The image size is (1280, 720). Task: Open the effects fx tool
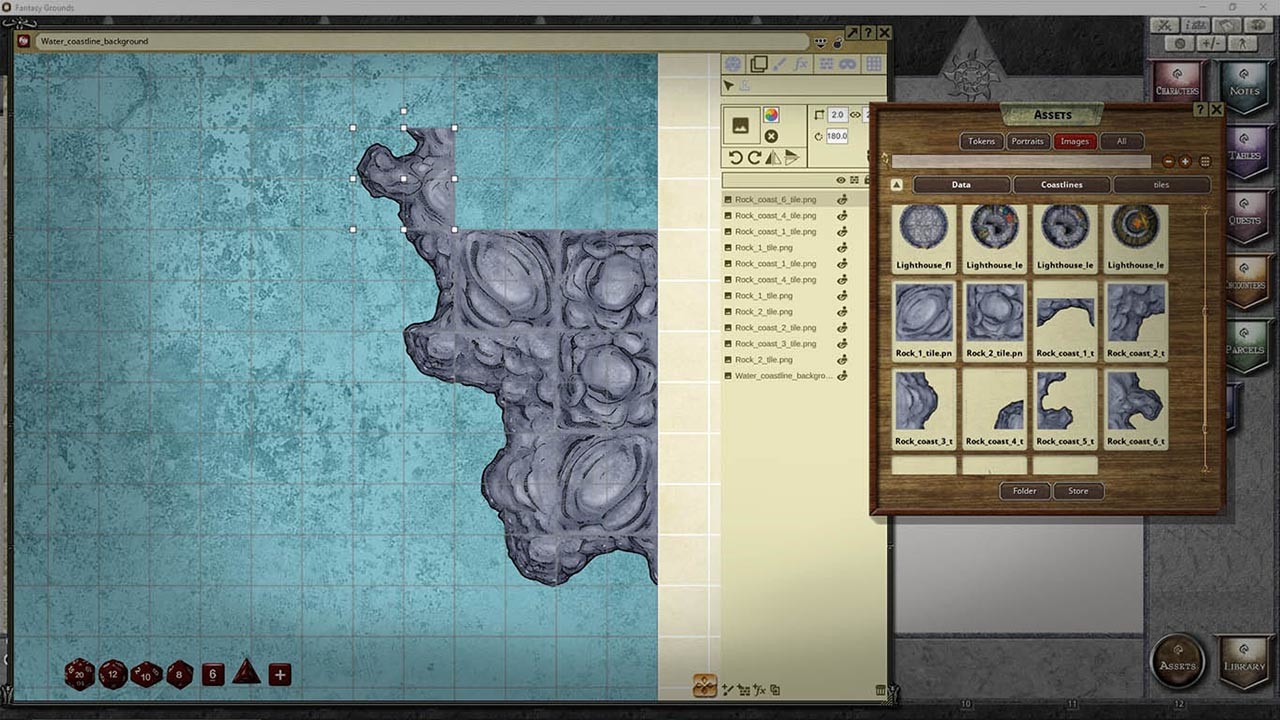point(801,63)
